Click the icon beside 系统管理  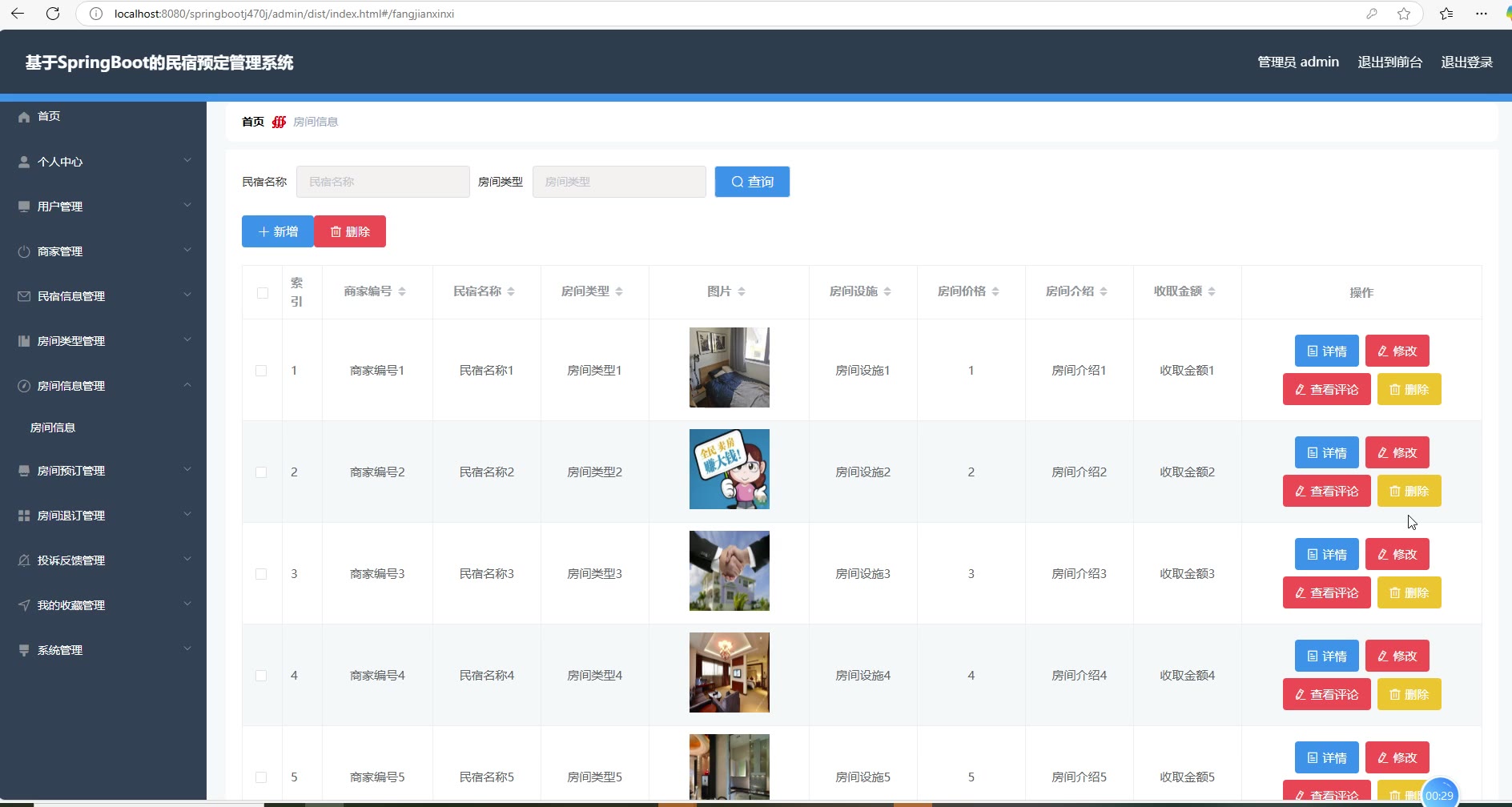coord(24,650)
